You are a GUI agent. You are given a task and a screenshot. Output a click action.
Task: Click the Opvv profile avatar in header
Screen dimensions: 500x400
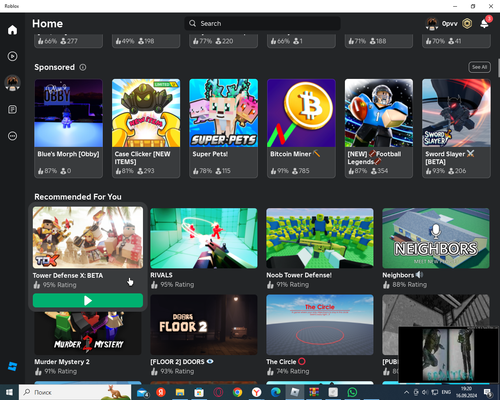(431, 24)
